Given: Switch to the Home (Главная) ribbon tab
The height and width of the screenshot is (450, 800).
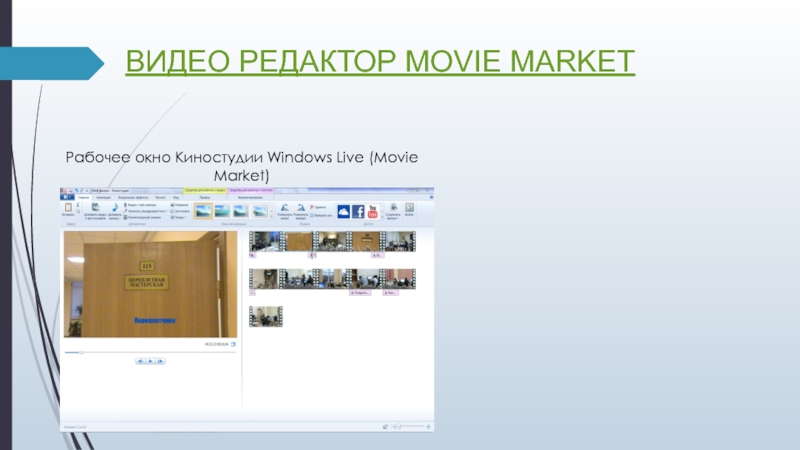Looking at the screenshot, I should (83, 197).
